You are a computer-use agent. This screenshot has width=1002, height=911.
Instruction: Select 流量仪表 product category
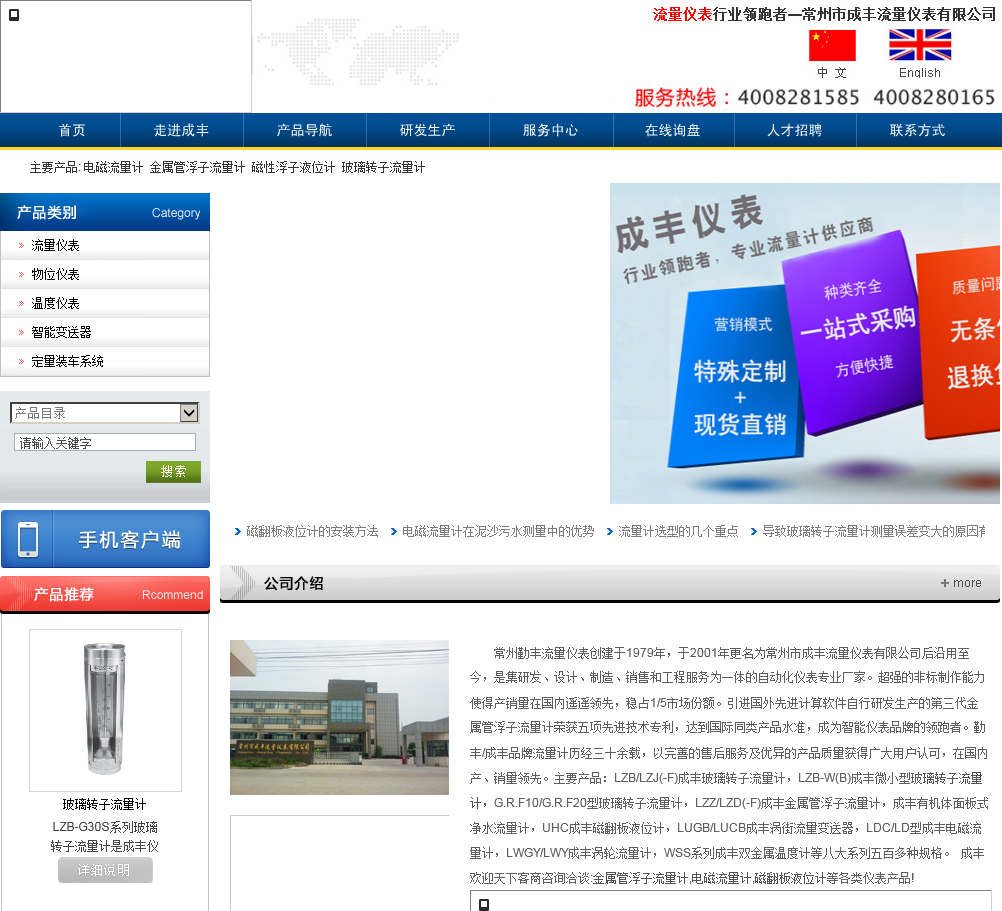(56, 245)
